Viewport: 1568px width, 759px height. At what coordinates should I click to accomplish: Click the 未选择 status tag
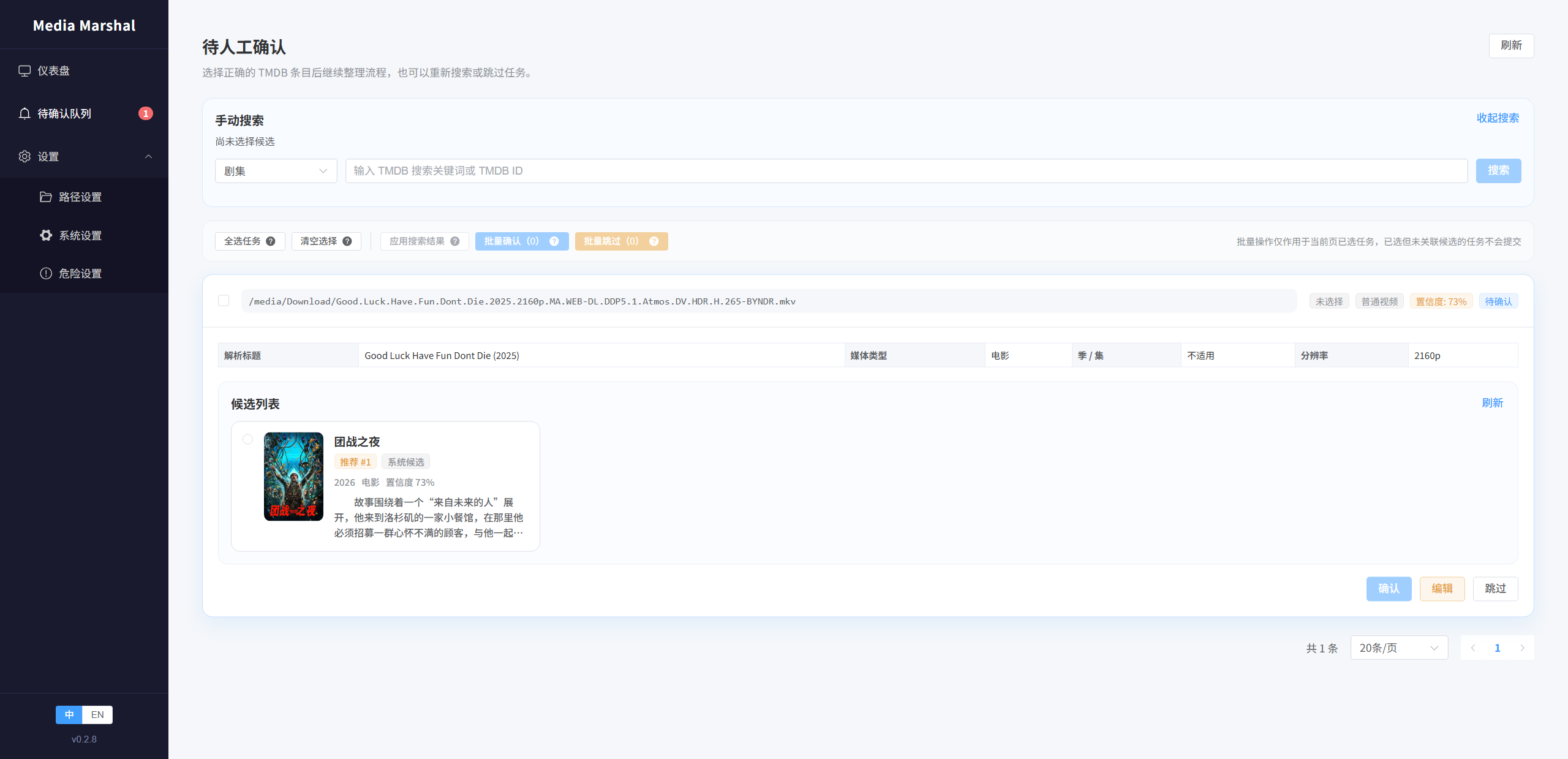1329,301
